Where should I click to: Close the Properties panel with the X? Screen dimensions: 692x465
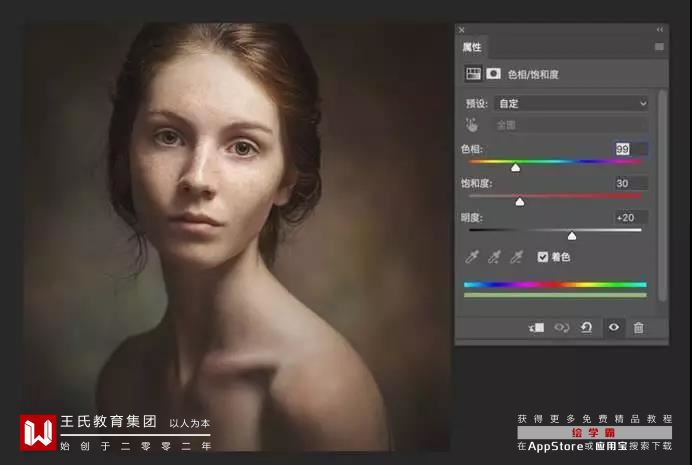click(462, 30)
